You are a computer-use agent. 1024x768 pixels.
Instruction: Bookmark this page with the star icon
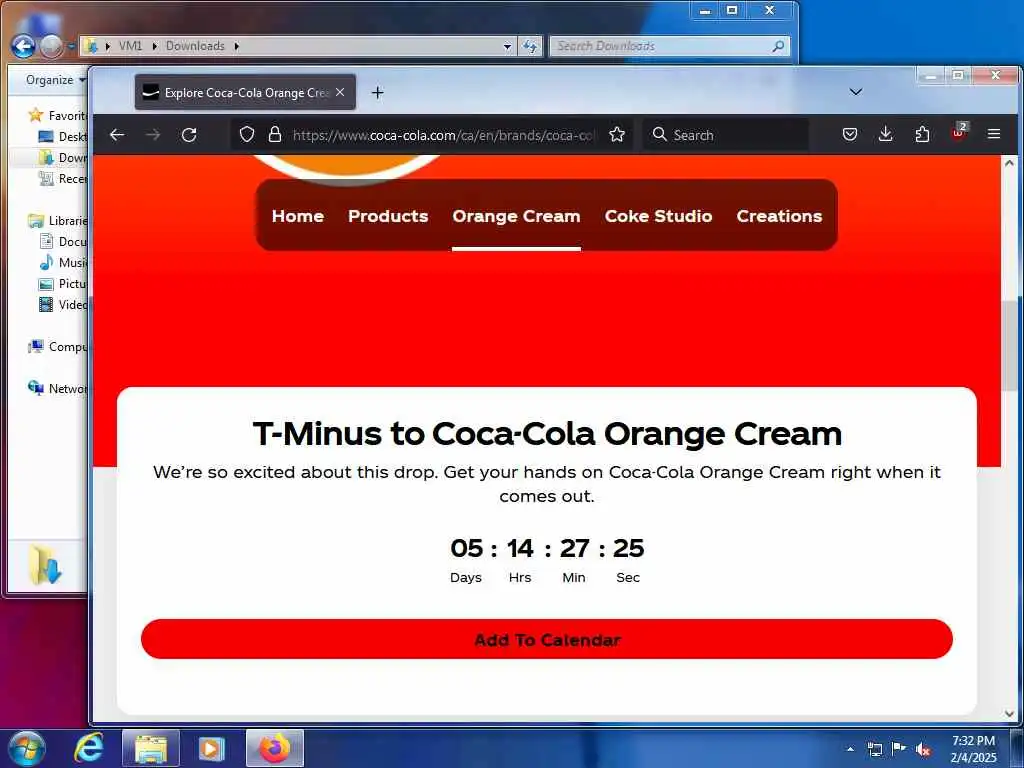[x=616, y=135]
